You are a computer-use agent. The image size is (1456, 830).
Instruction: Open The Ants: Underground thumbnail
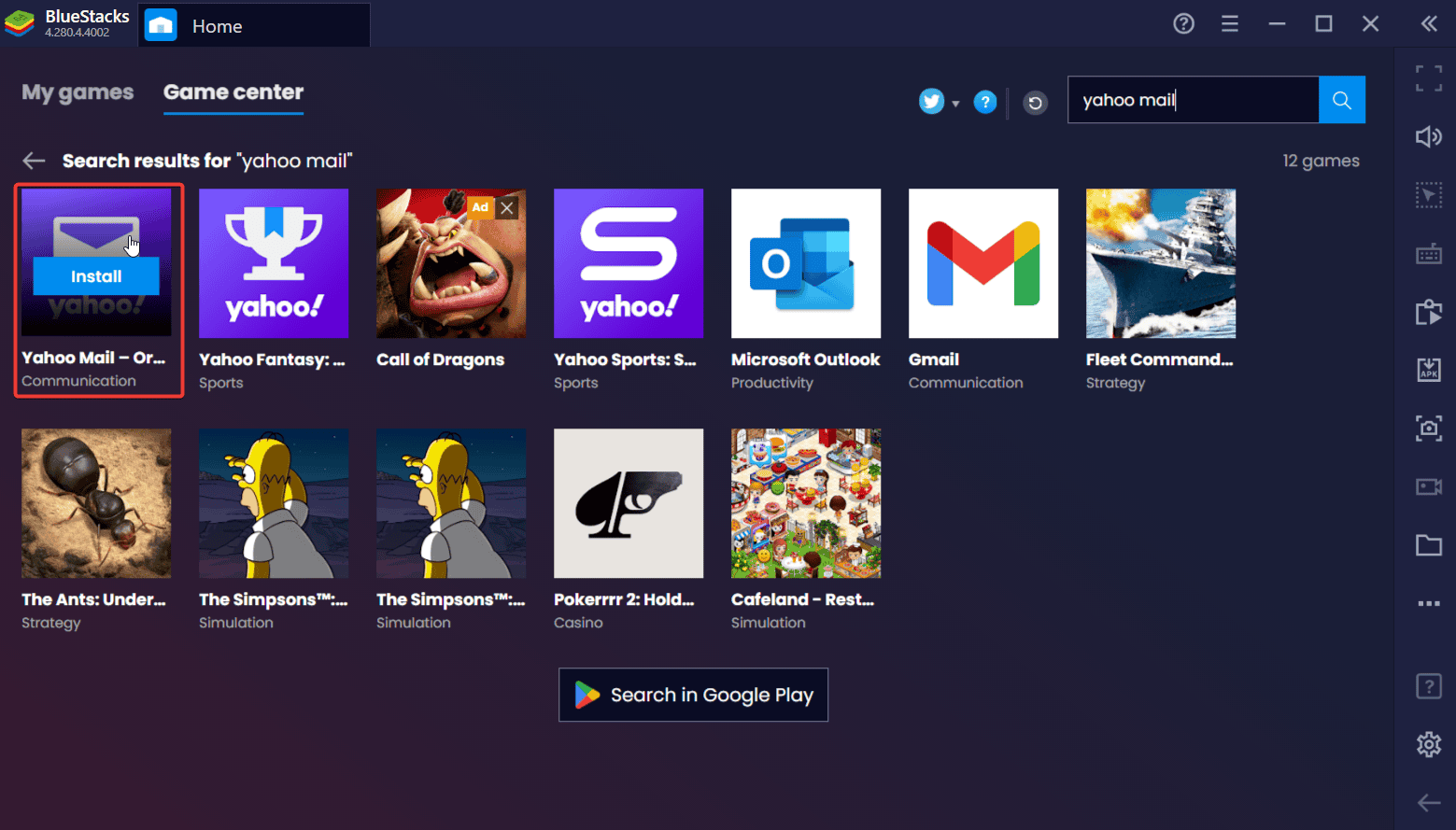(x=96, y=503)
